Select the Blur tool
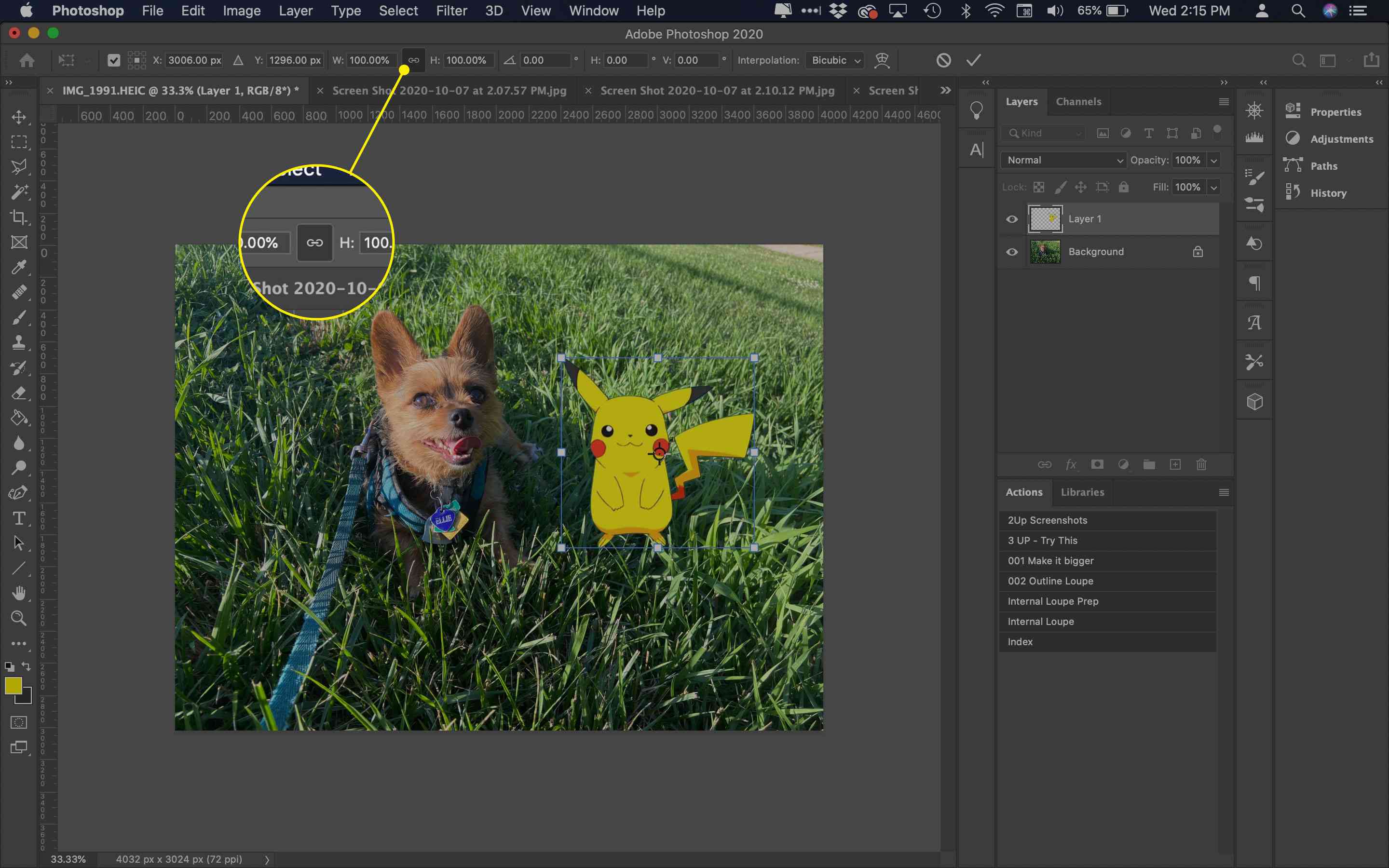1389x868 pixels. click(x=19, y=443)
